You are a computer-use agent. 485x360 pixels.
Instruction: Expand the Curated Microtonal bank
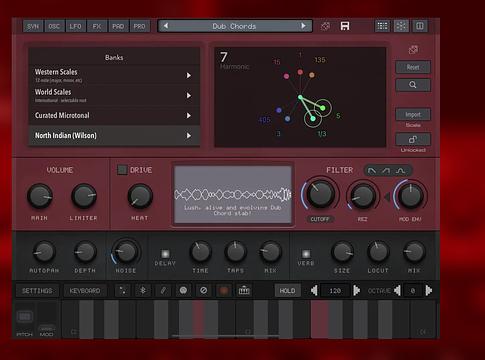[114, 115]
